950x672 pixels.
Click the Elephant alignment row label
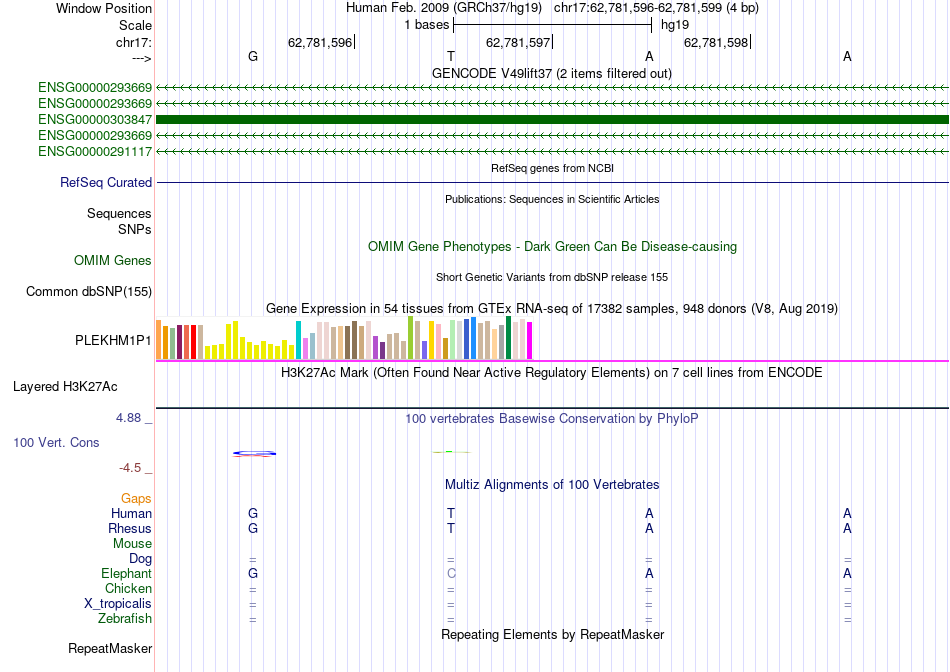(x=127, y=573)
